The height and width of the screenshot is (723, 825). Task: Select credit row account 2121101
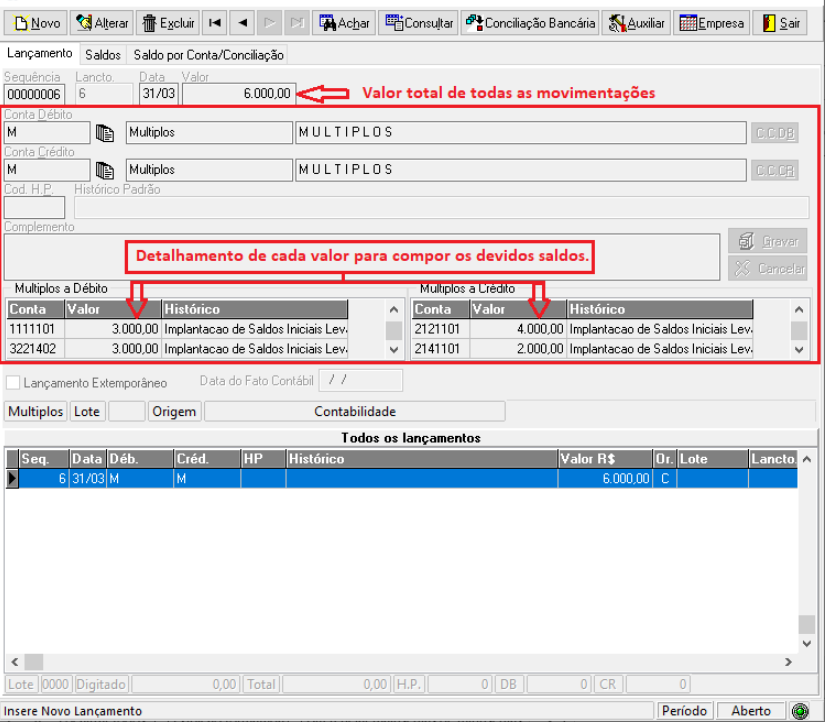[582, 329]
